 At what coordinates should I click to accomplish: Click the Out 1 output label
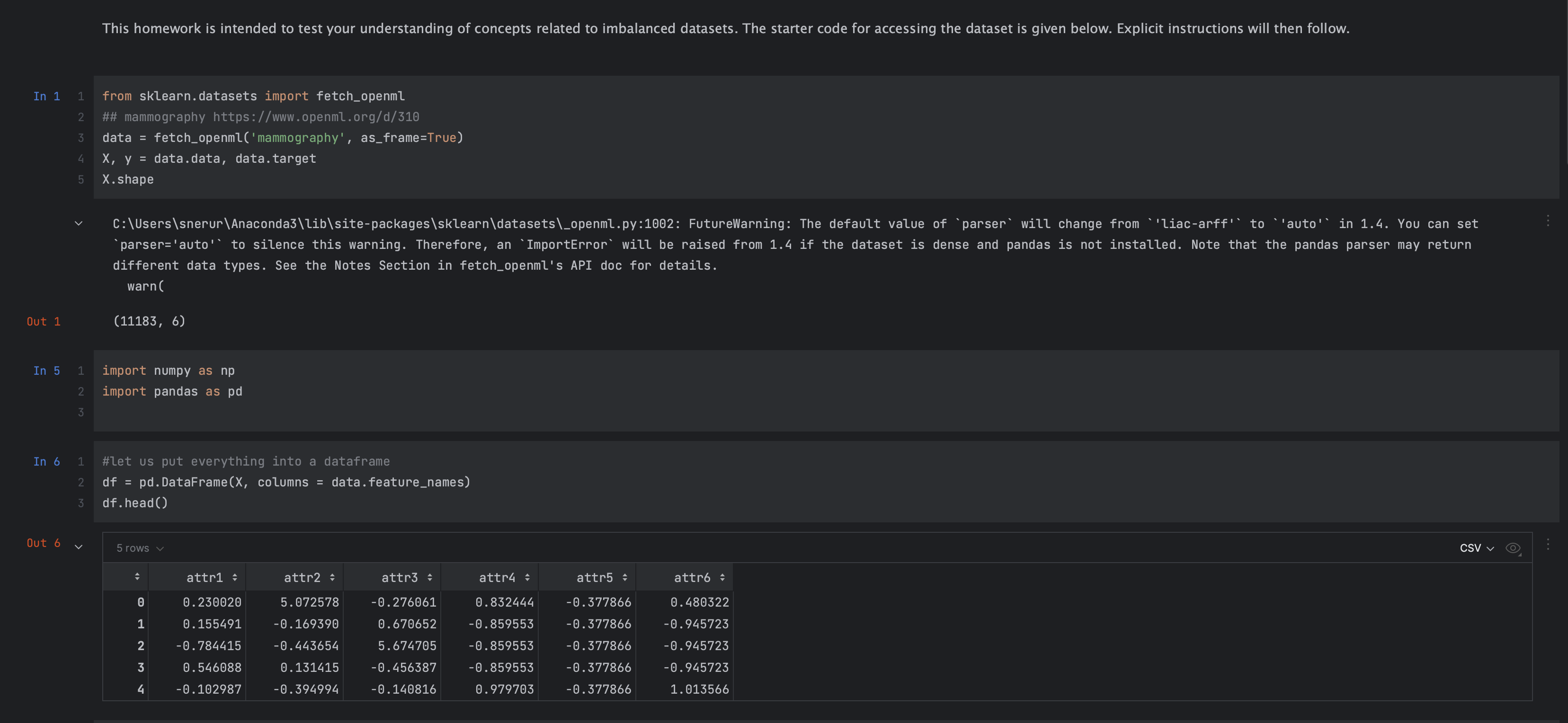point(43,321)
